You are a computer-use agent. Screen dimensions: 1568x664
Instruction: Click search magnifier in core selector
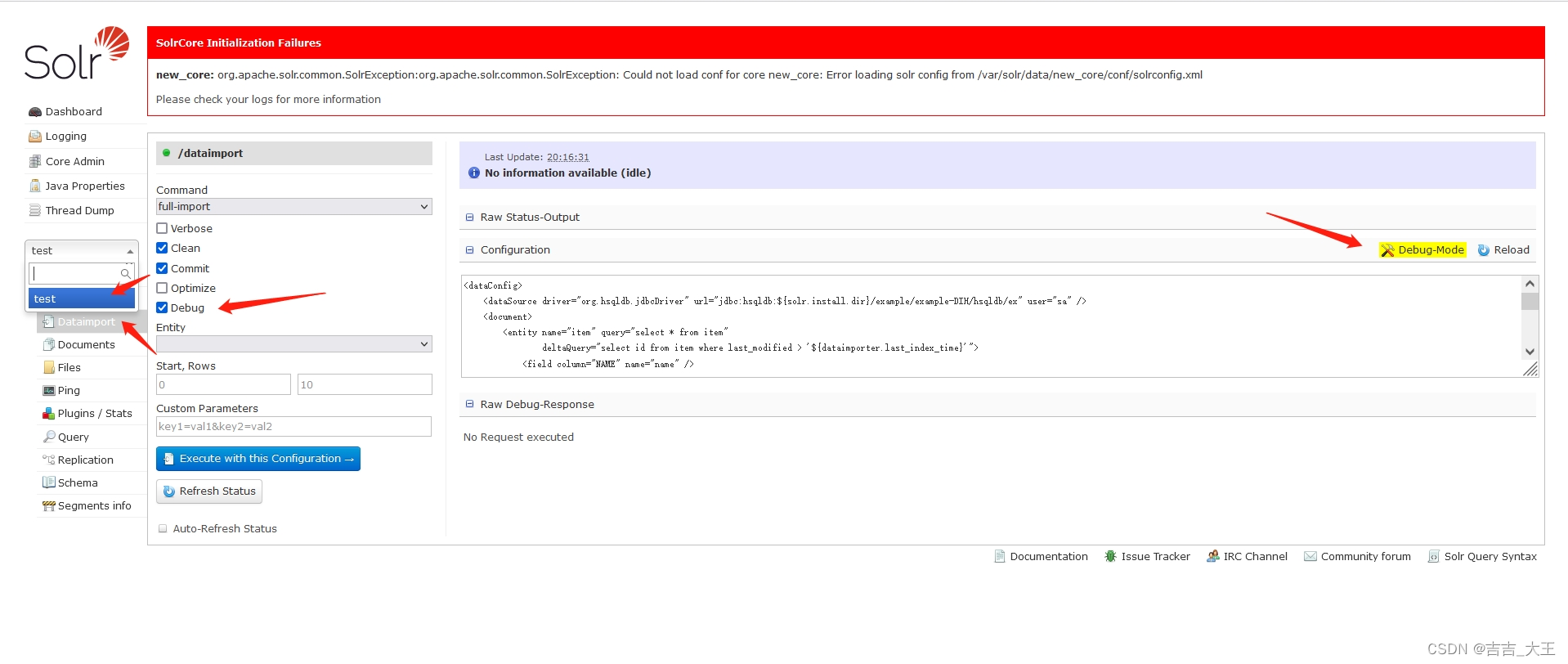[x=125, y=273]
